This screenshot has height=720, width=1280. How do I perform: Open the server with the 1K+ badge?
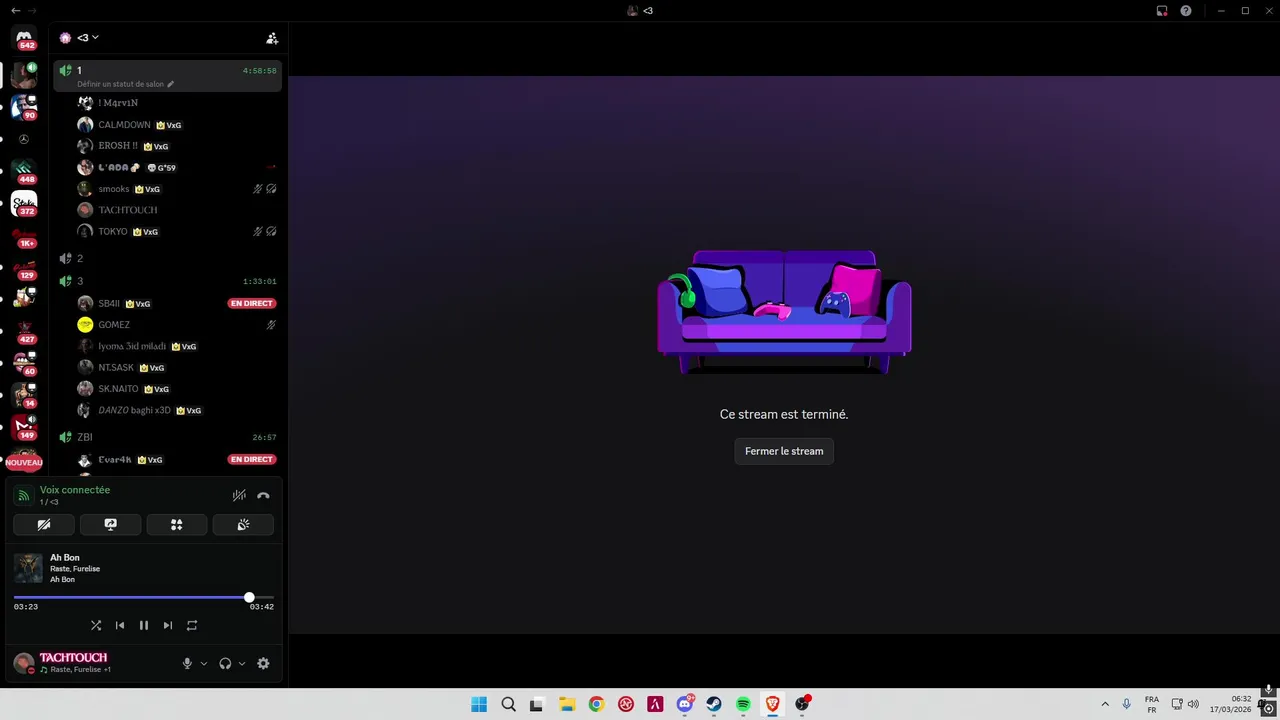[x=24, y=235]
